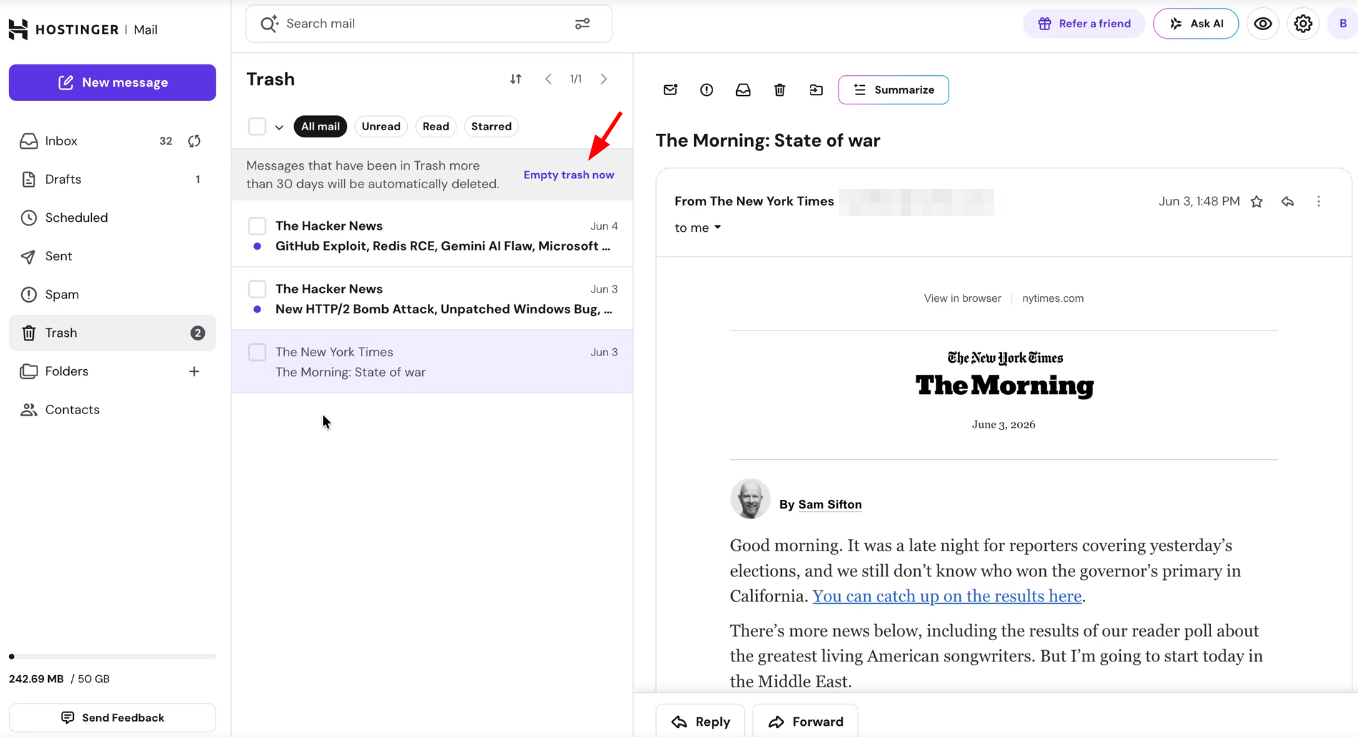Filter by Starred messages
This screenshot has width=1358, height=737.
[491, 127]
